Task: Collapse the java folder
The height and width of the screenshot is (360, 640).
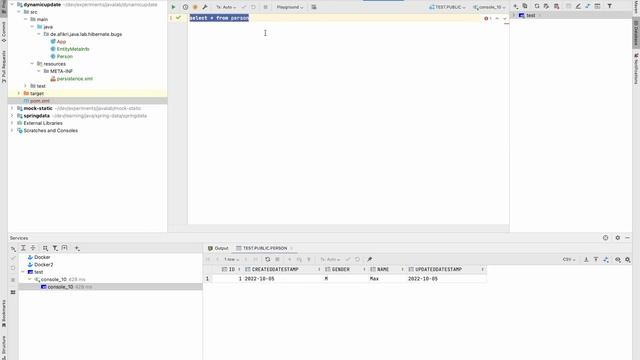Action: tap(32, 27)
